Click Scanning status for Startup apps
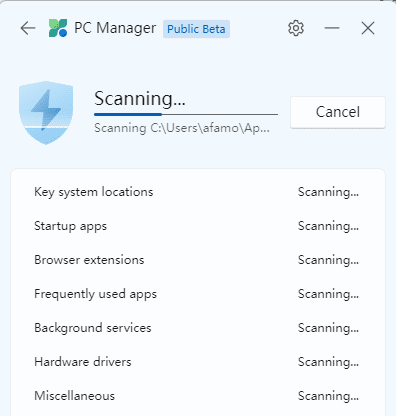Image resolution: width=396 pixels, height=416 pixels. point(328,226)
